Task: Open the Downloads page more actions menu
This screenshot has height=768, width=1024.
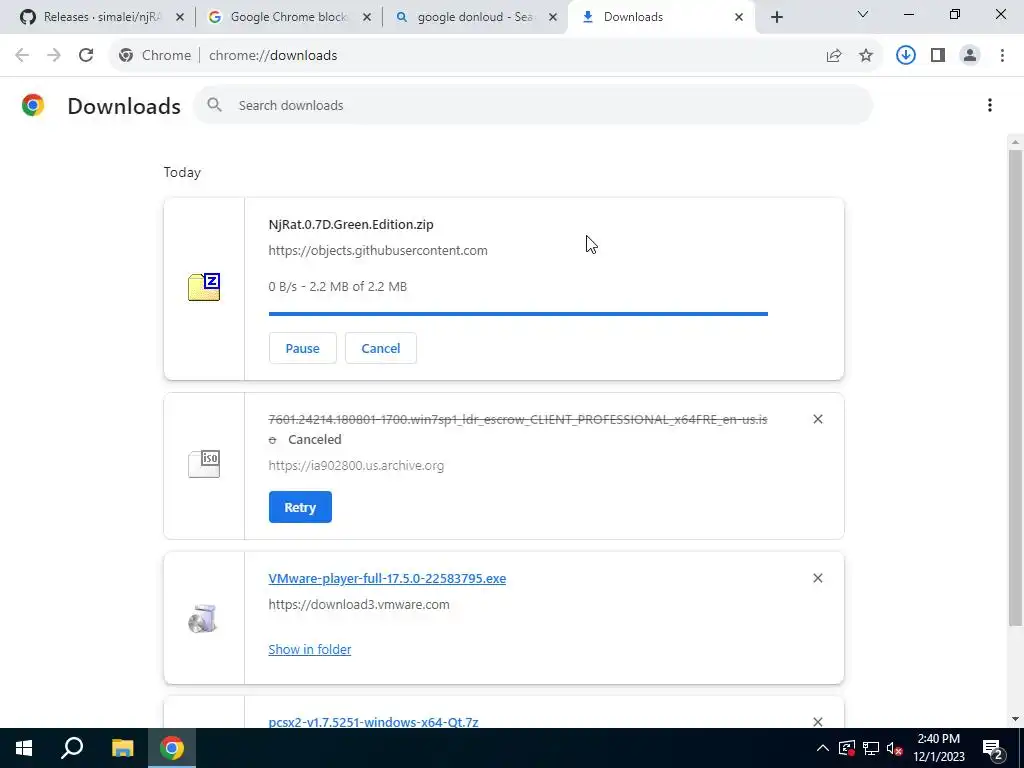Action: [990, 105]
